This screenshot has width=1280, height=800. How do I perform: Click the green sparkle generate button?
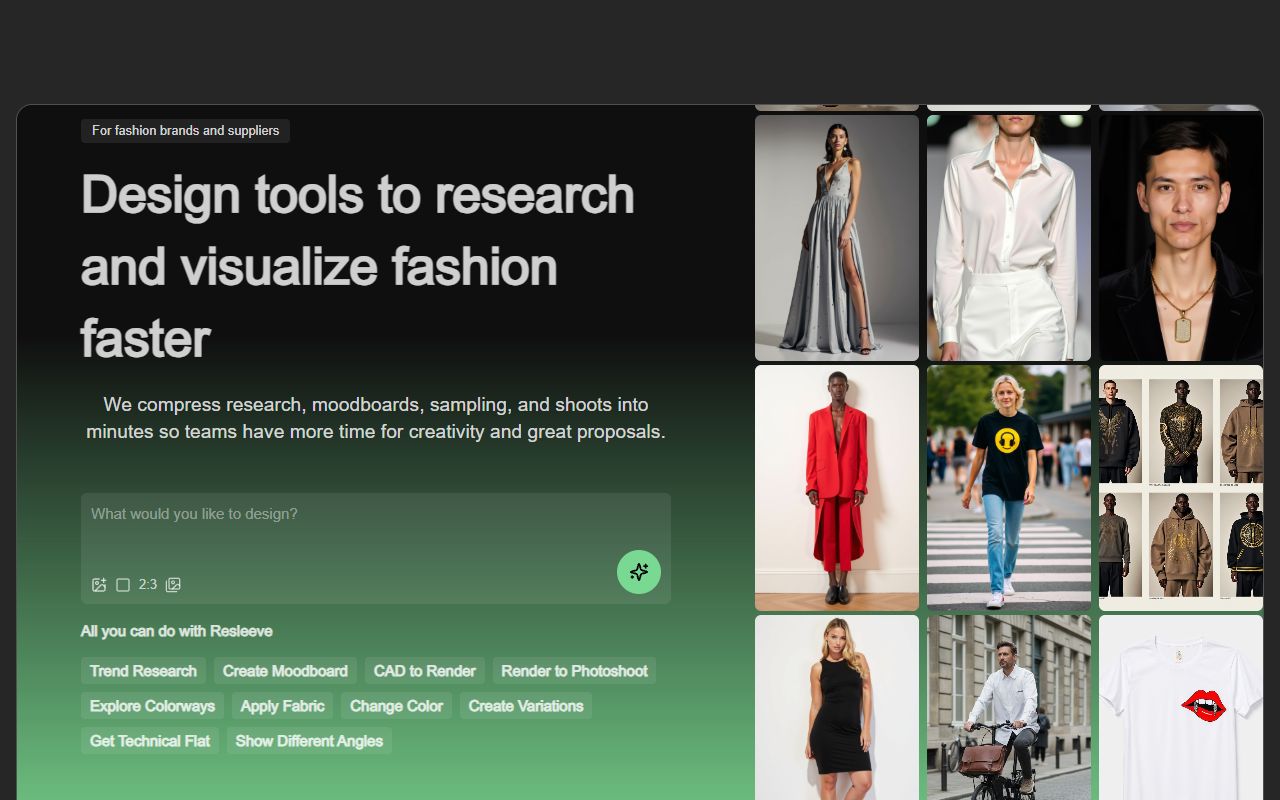[638, 572]
